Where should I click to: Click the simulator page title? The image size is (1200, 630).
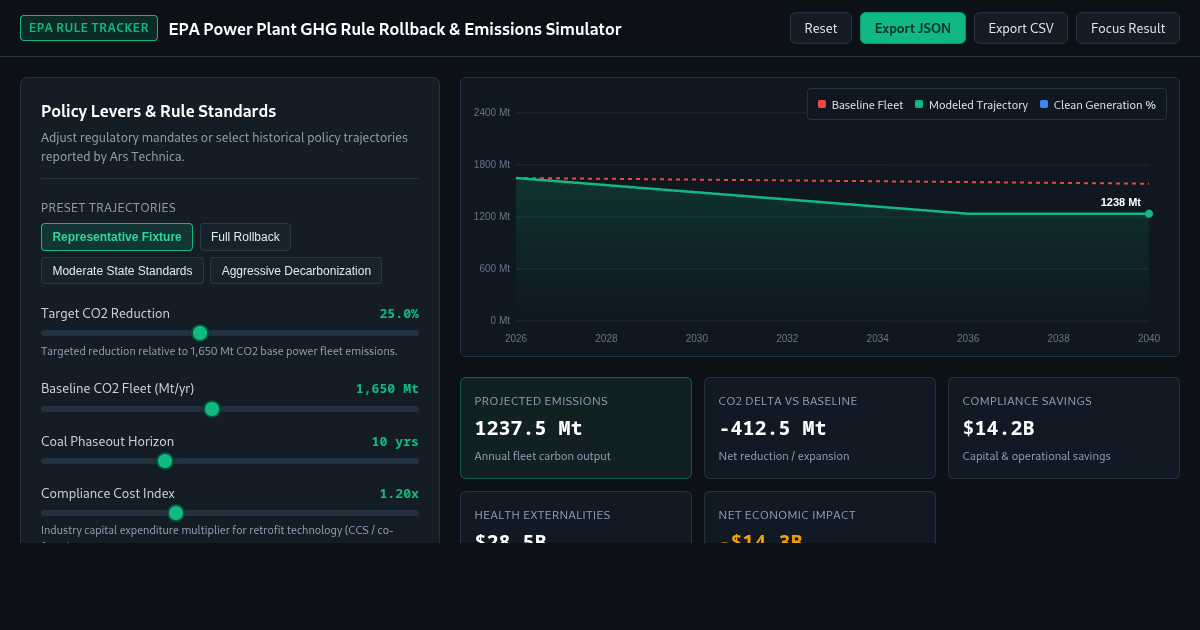[395, 29]
